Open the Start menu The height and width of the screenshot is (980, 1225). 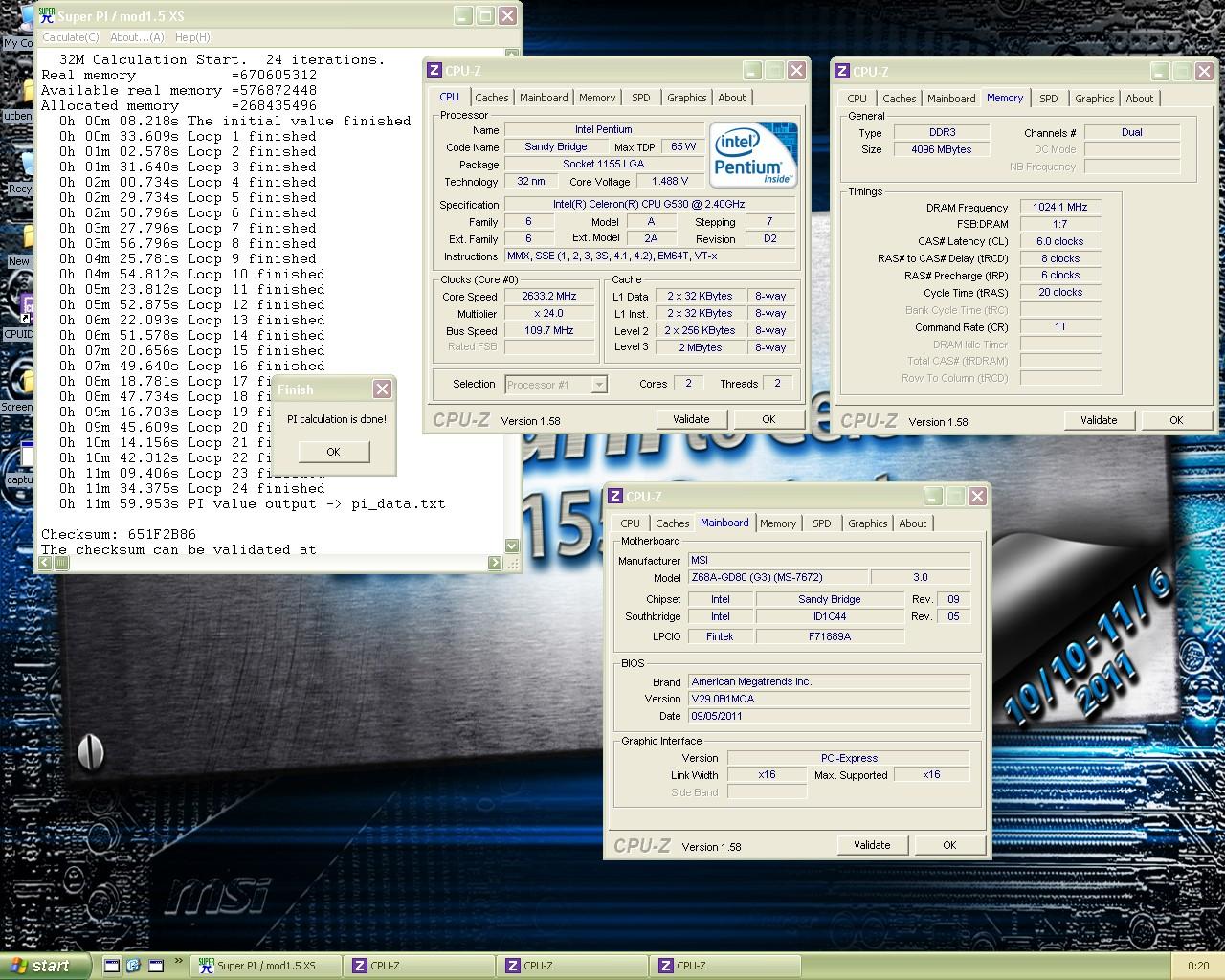[45, 966]
